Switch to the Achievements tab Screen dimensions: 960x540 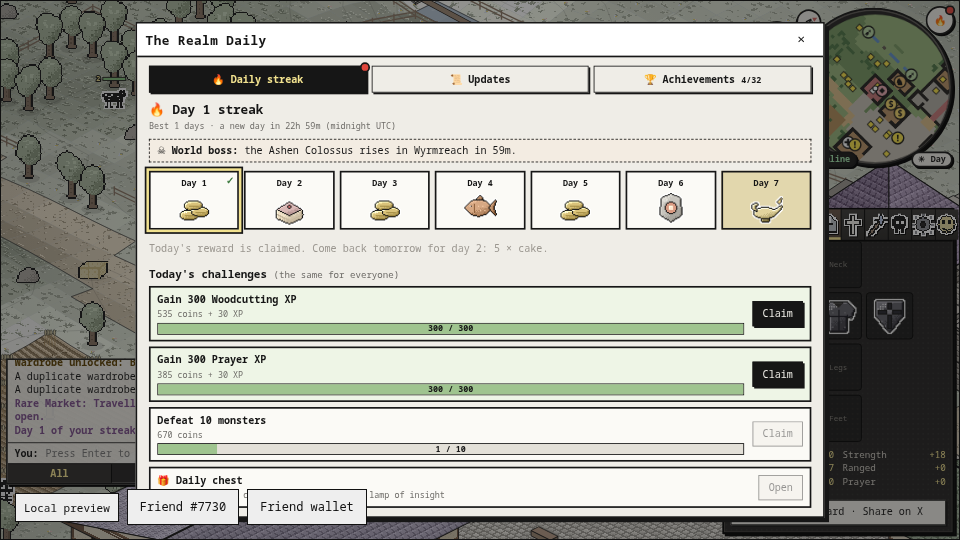coord(703,80)
